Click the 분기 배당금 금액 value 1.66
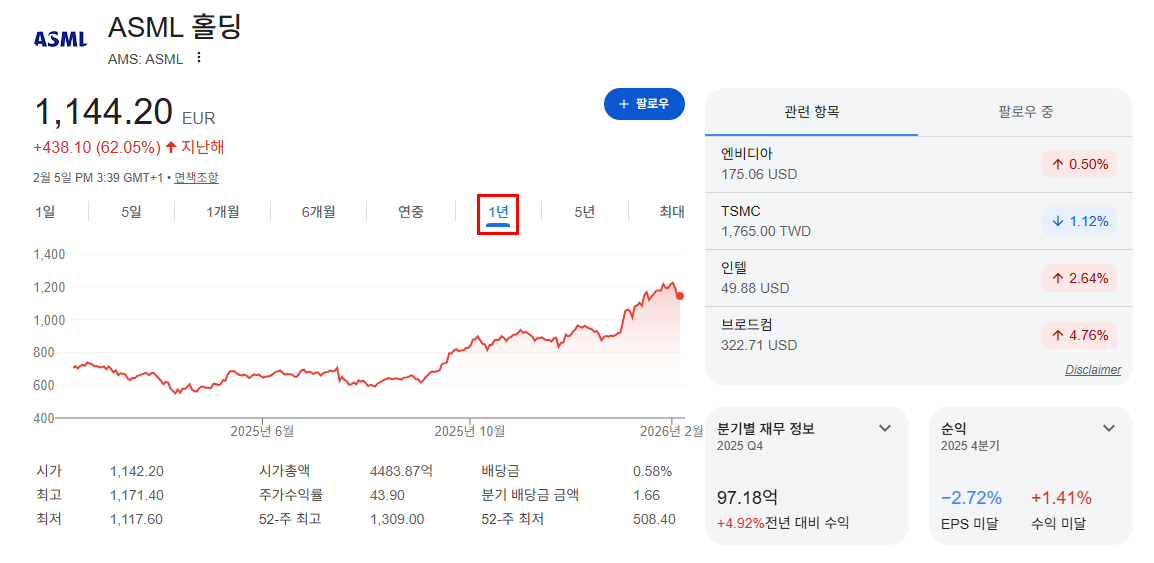 click(646, 495)
